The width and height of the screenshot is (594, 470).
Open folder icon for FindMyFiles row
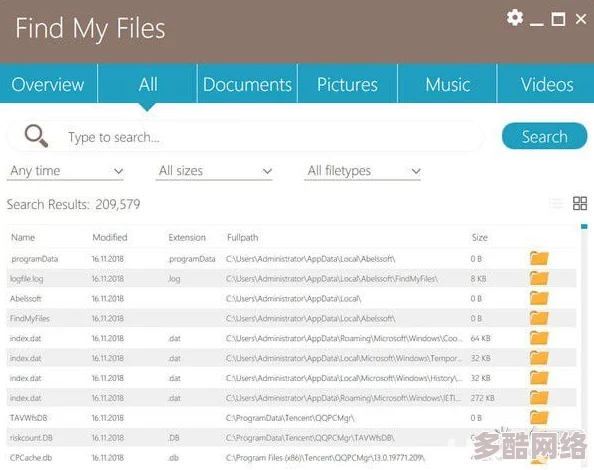pyautogui.click(x=539, y=318)
